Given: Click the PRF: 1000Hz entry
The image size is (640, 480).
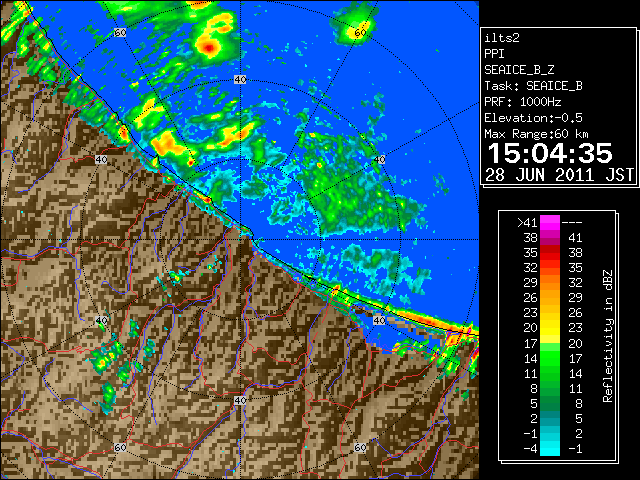Looking at the screenshot, I should 522,102.
